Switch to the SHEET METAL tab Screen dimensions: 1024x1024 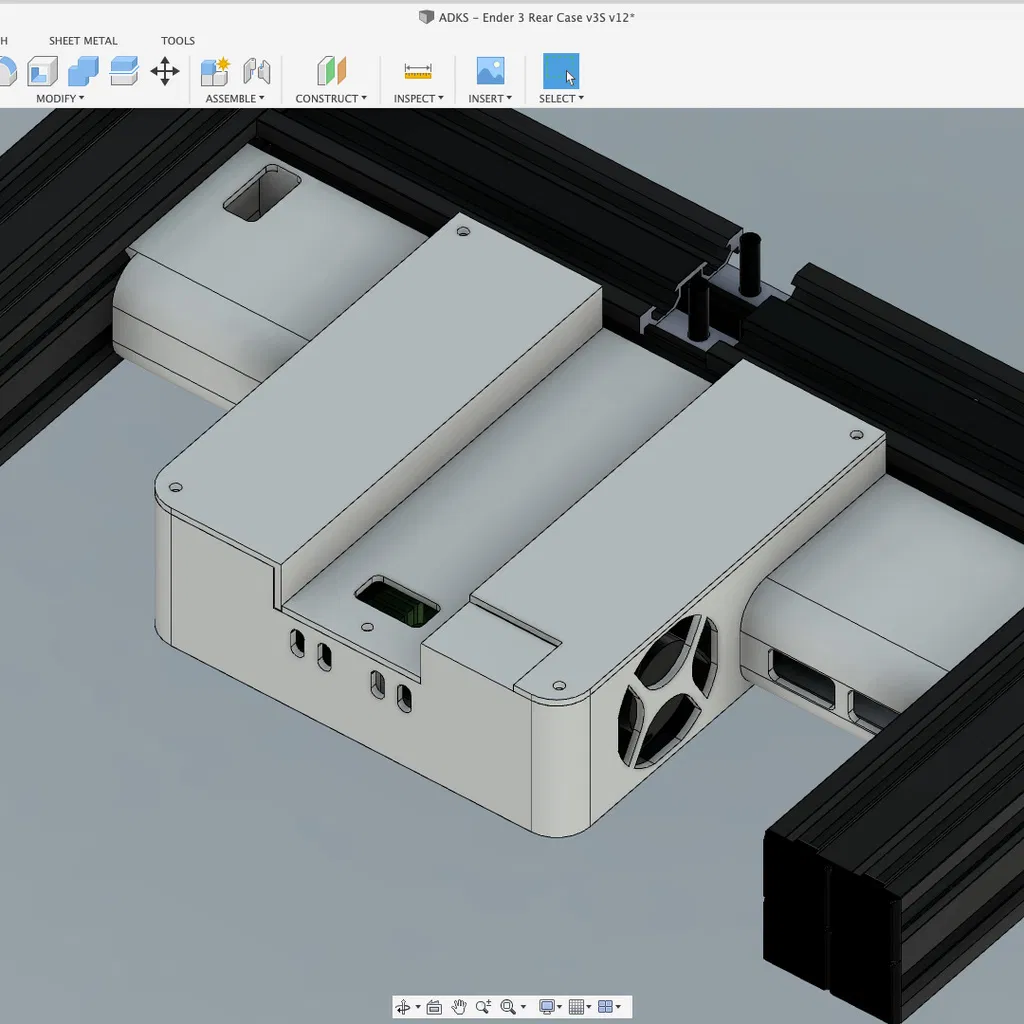point(83,41)
